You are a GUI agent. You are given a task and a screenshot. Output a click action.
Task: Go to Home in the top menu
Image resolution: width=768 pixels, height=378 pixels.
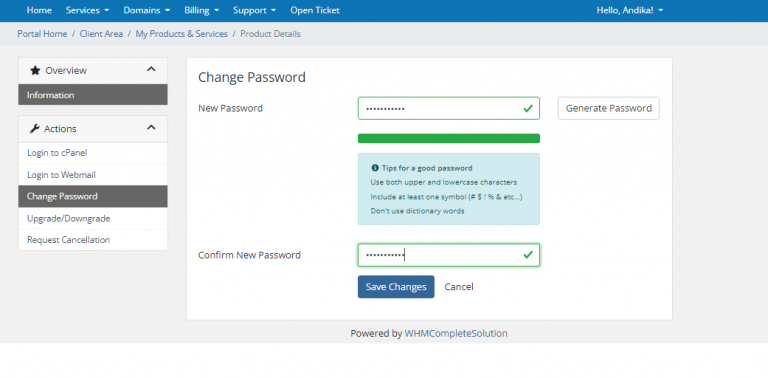[39, 10]
